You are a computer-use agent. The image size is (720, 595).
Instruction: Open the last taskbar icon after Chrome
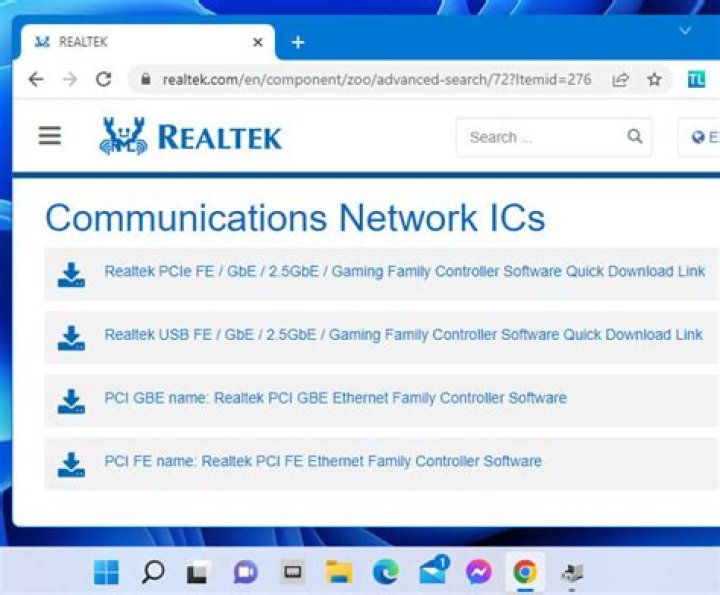click(572, 573)
